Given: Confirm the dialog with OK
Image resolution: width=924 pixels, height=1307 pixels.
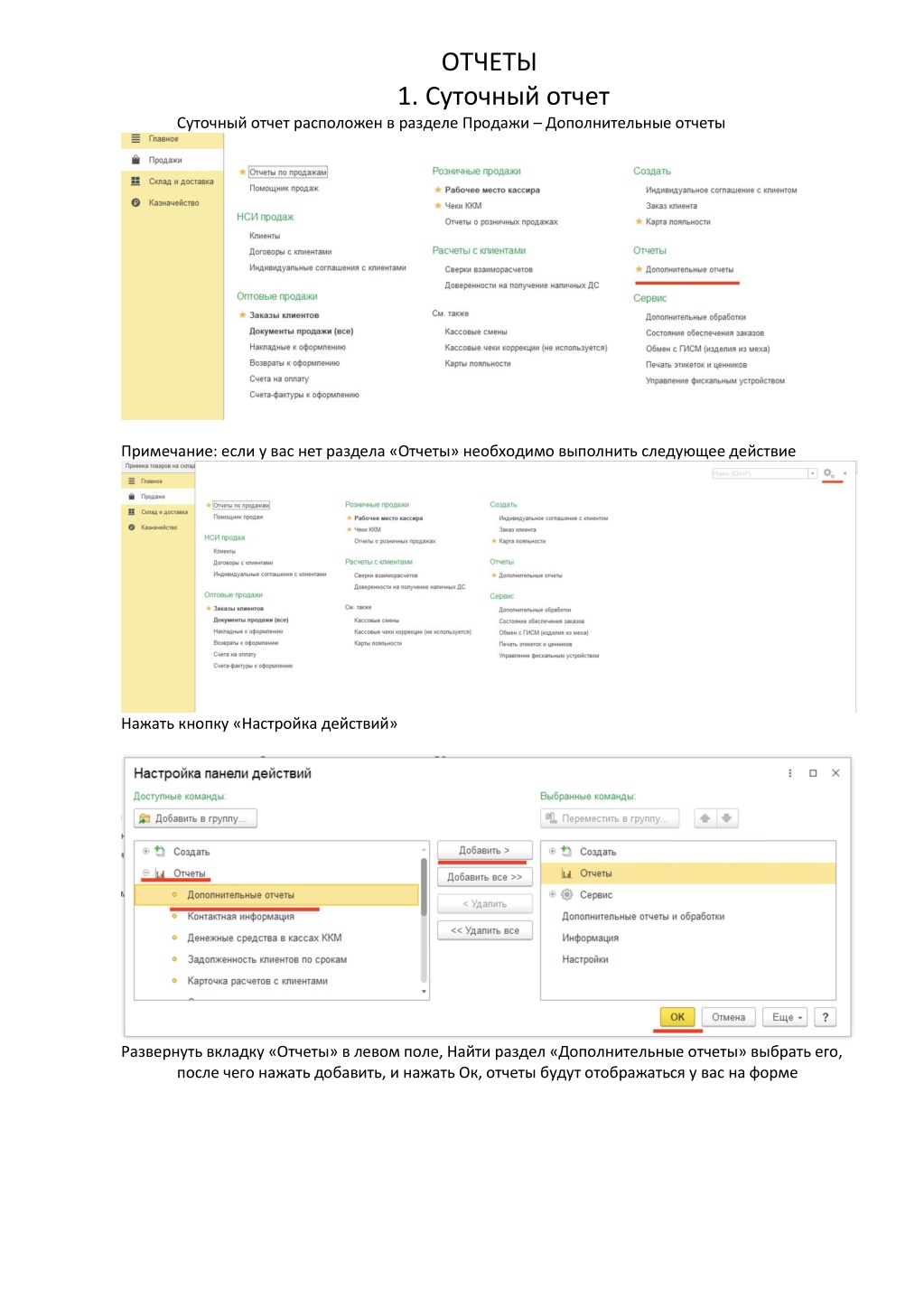Looking at the screenshot, I should pos(677,1017).
